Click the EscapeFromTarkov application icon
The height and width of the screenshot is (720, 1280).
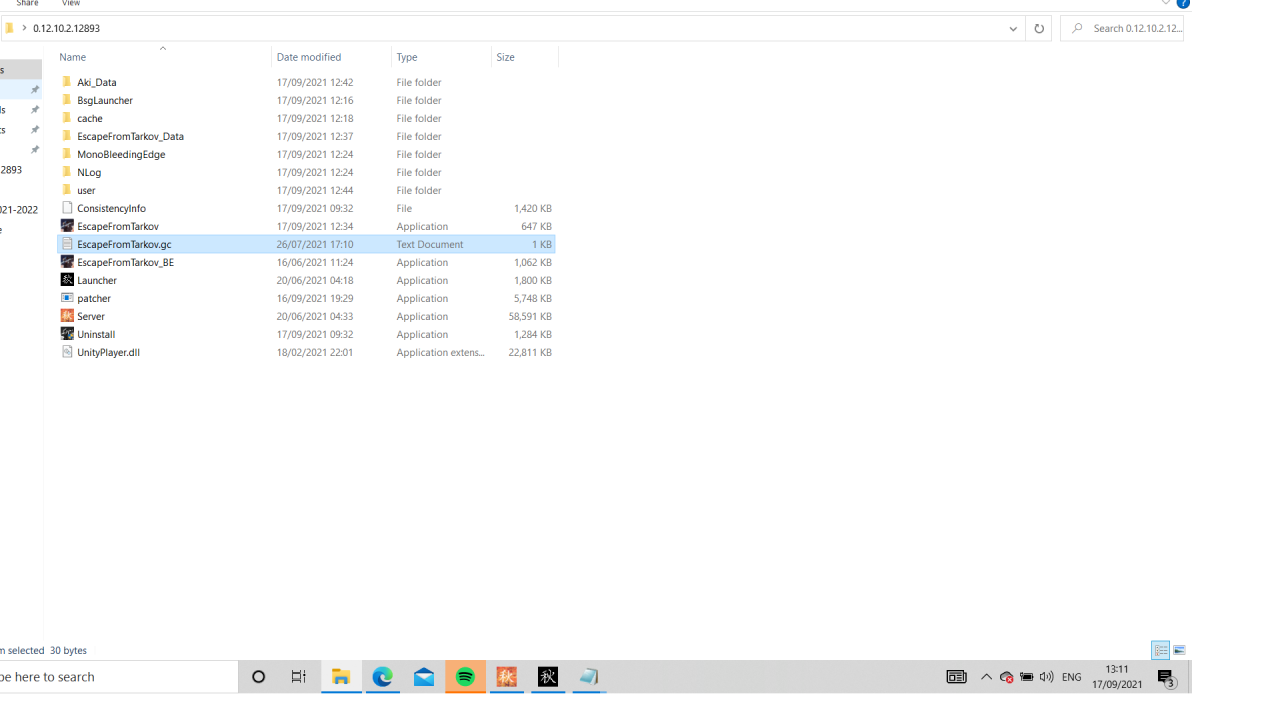[x=67, y=226]
